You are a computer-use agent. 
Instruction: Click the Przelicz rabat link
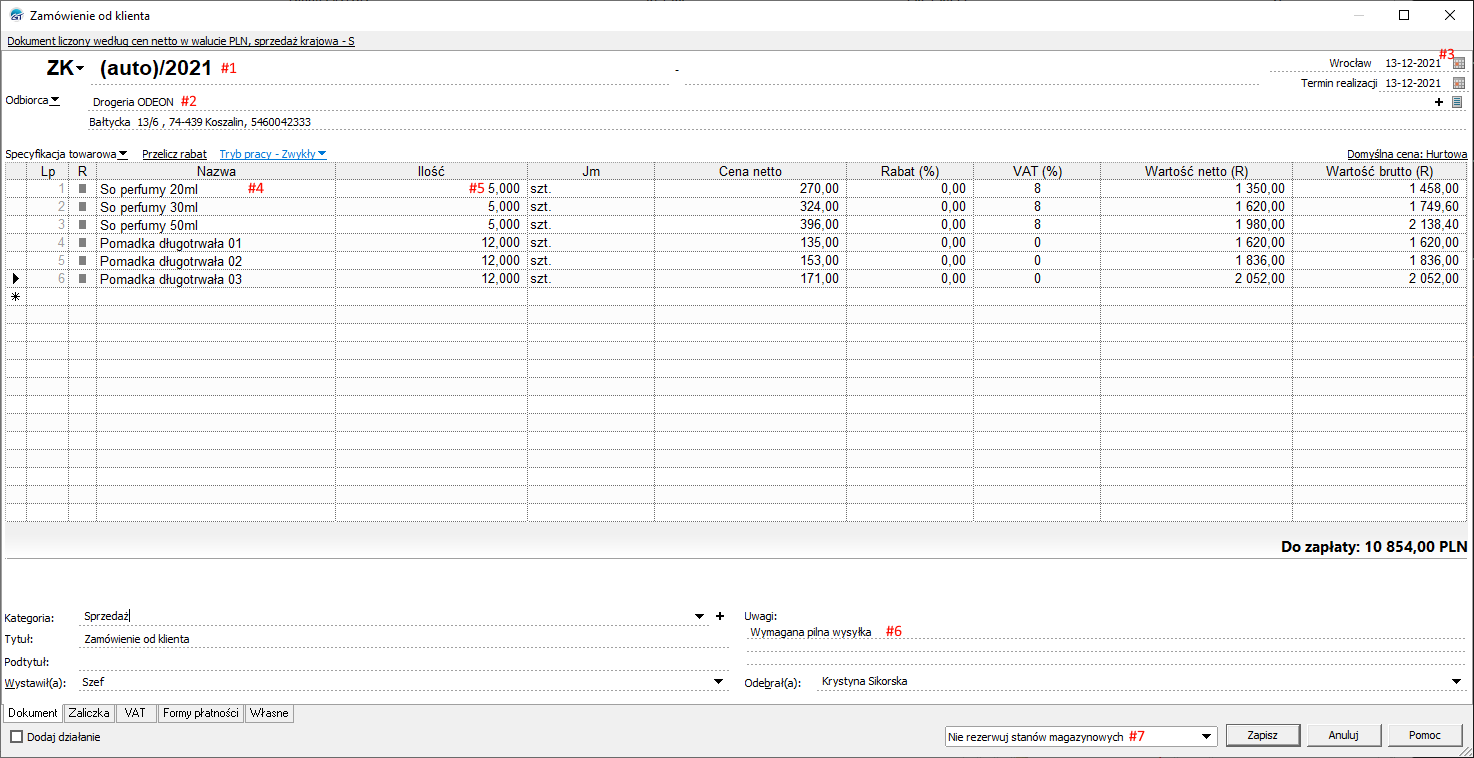[x=174, y=154]
